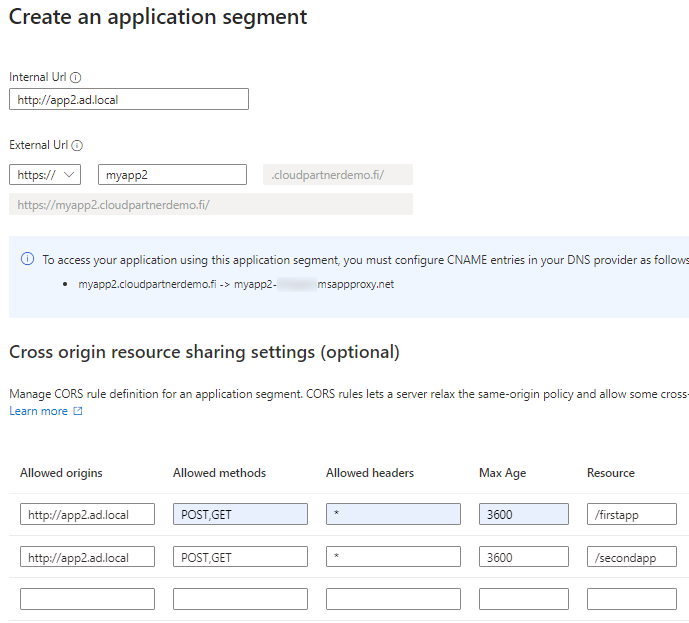
Task: Click the Internal Url input field
Action: [128, 99]
